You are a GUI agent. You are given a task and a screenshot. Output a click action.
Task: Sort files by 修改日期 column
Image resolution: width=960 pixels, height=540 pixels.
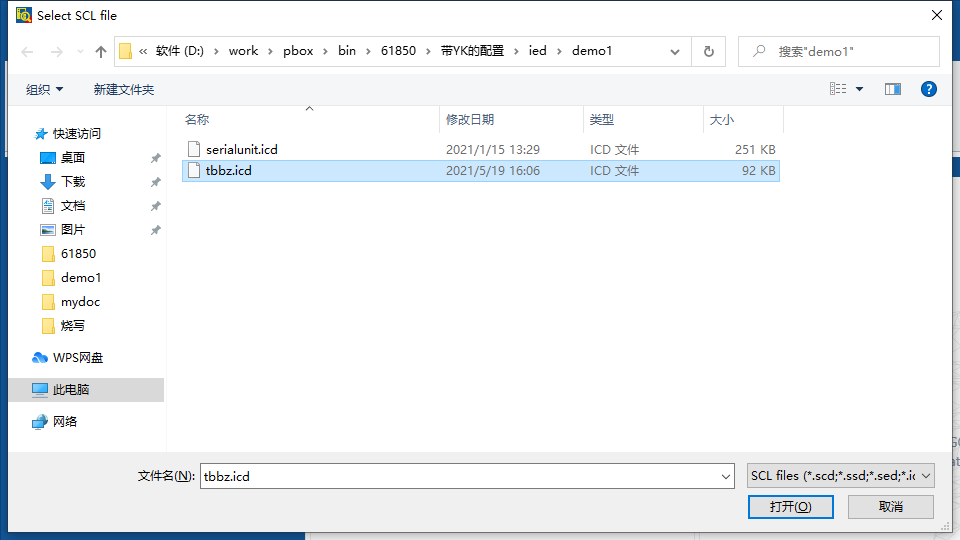tap(470, 120)
